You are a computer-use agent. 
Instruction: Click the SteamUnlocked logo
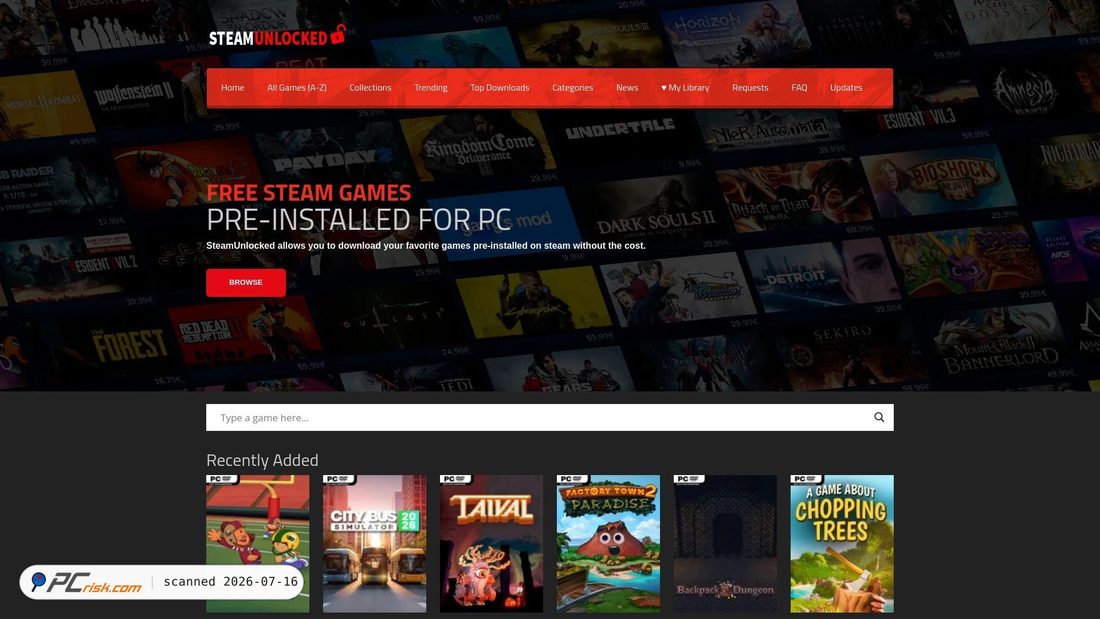pyautogui.click(x=277, y=36)
